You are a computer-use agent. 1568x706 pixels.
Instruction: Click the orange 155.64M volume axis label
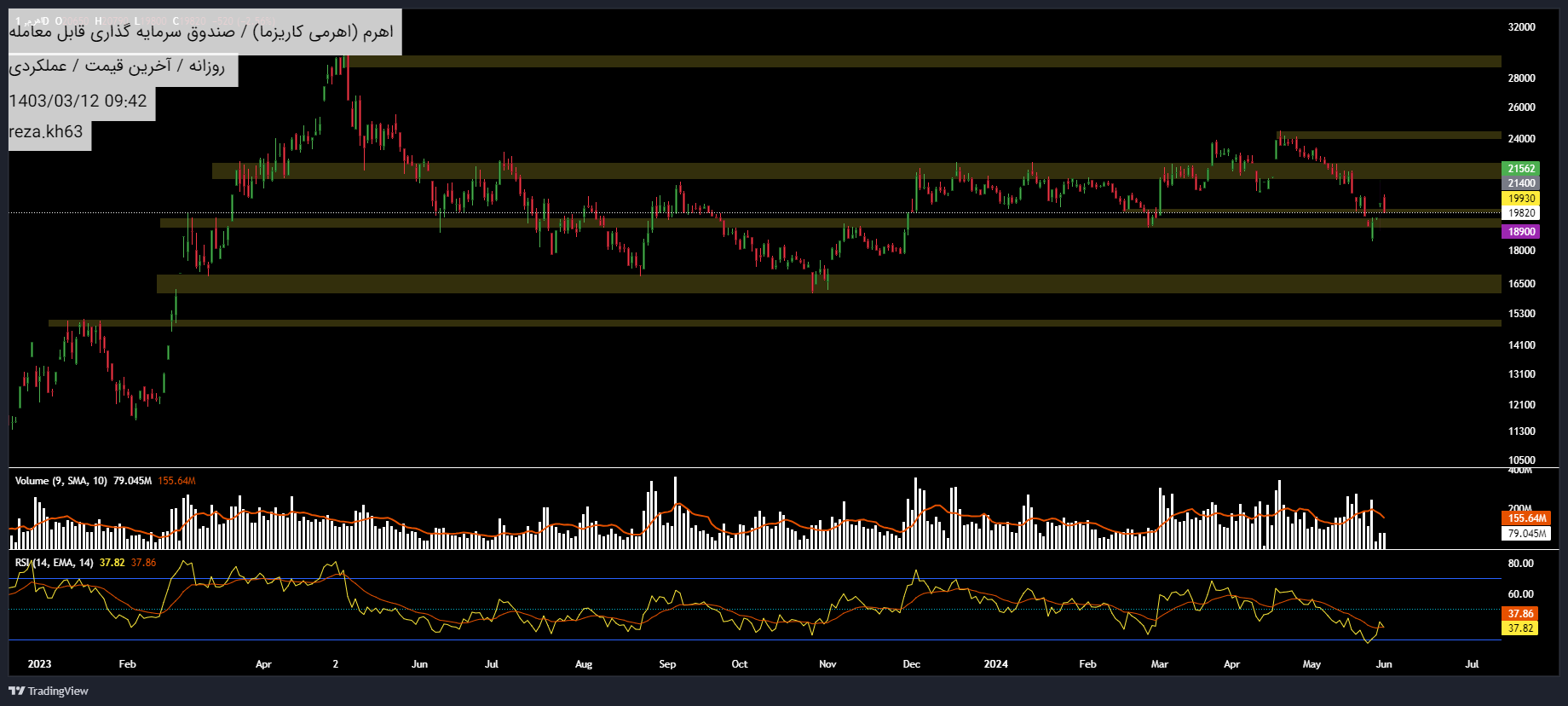click(1526, 518)
